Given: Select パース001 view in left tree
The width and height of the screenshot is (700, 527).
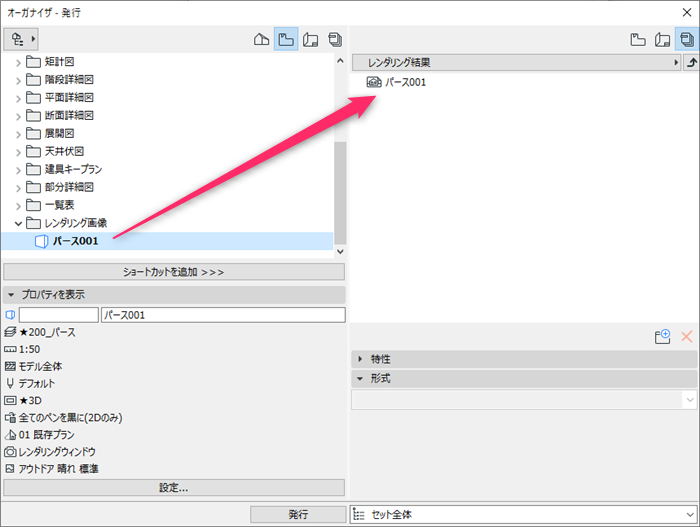Looking at the screenshot, I should [167, 241].
